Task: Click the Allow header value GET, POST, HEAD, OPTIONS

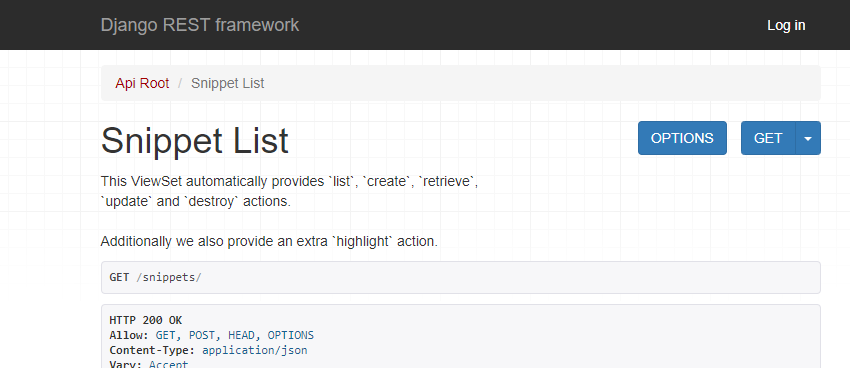Action: tap(235, 335)
